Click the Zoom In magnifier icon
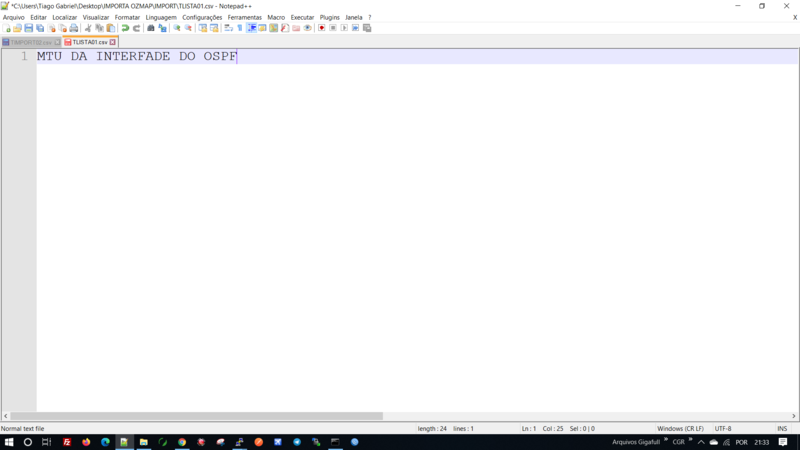The height and width of the screenshot is (450, 800). coord(177,28)
